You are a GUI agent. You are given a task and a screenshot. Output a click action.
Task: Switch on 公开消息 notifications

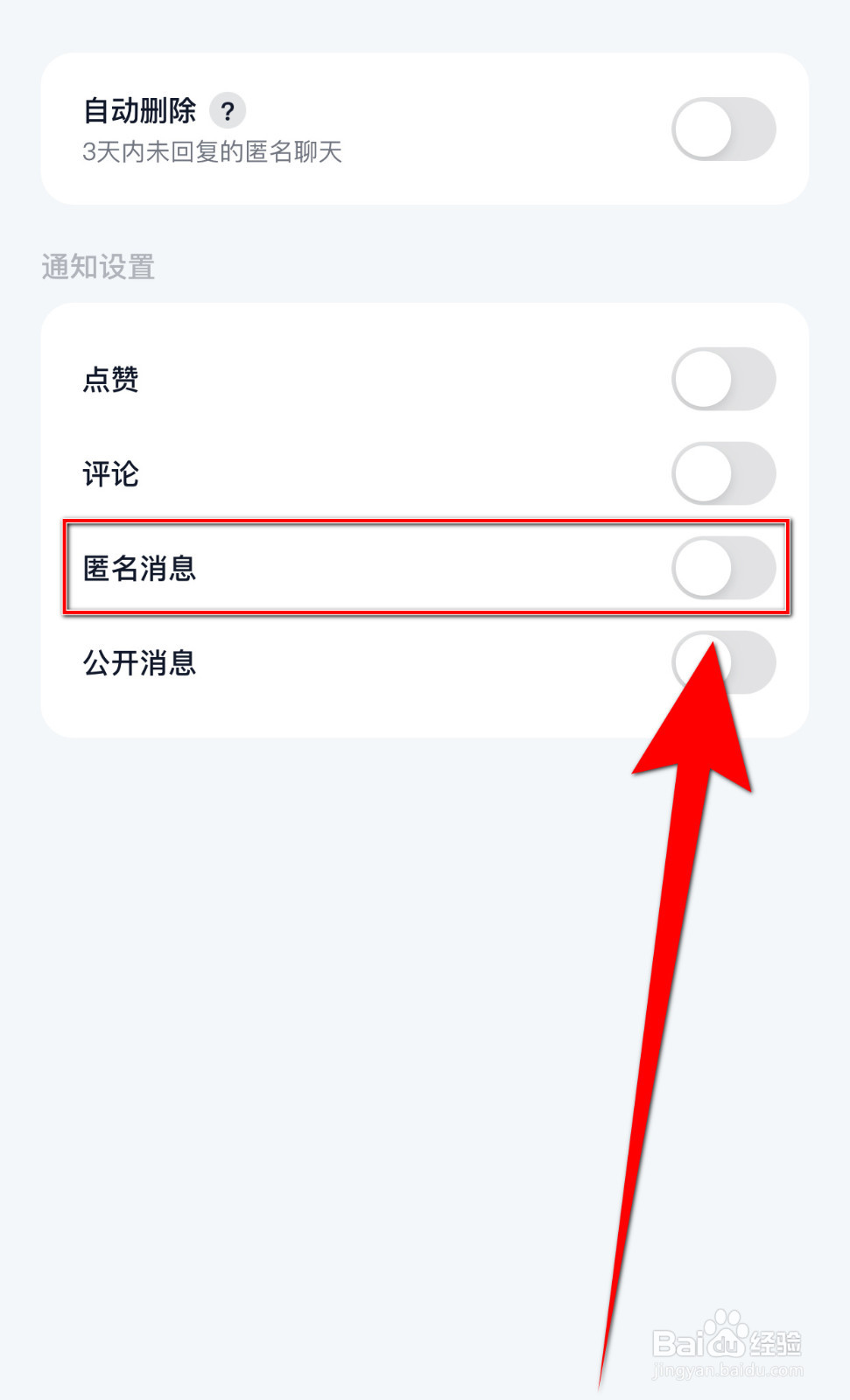coord(724,662)
